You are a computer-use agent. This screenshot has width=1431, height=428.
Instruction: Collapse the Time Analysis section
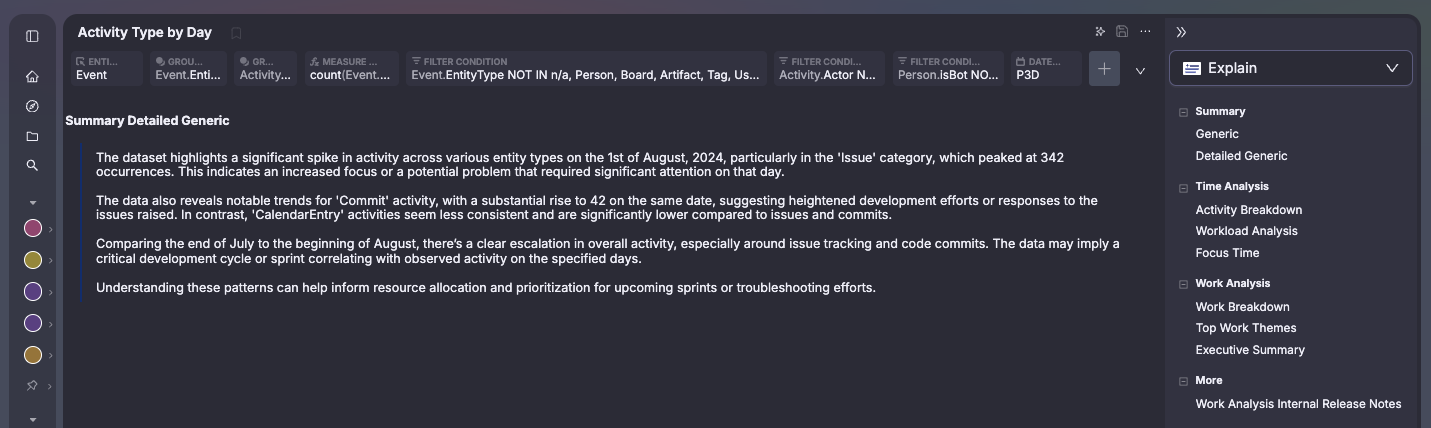coord(1183,187)
